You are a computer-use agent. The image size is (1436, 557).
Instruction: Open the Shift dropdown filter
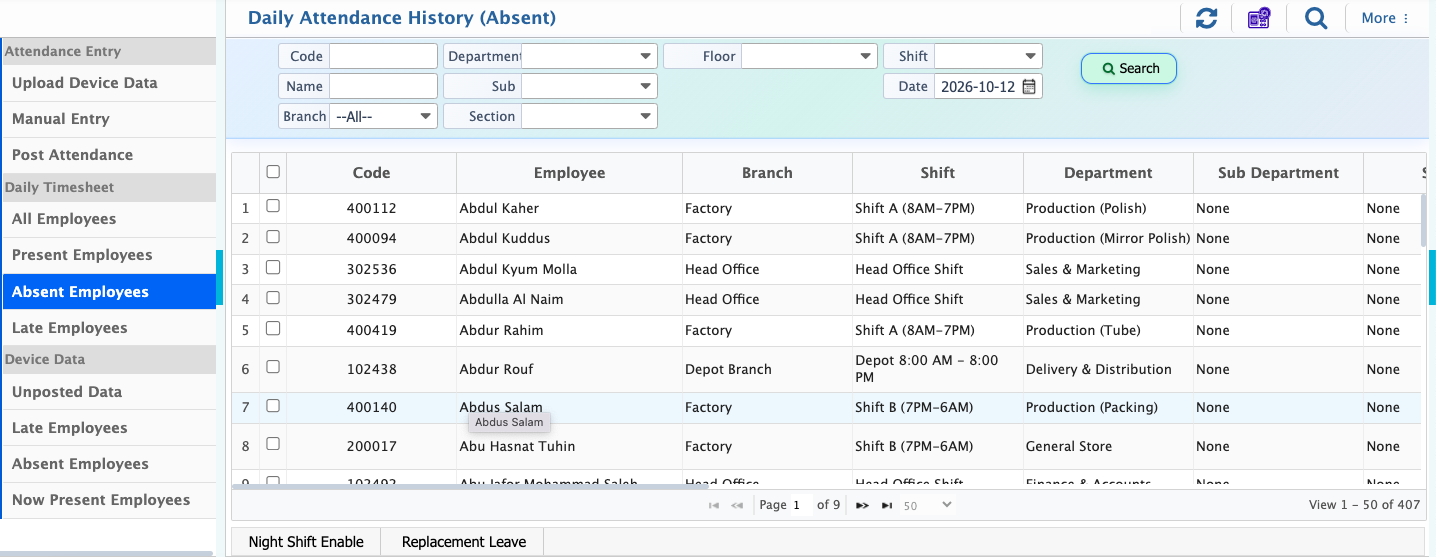[x=988, y=56]
